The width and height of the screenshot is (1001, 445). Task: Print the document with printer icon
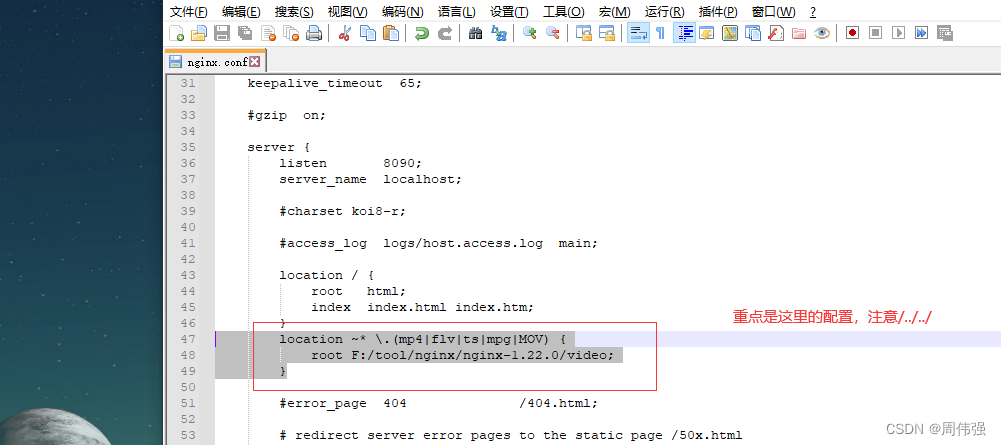(313, 33)
